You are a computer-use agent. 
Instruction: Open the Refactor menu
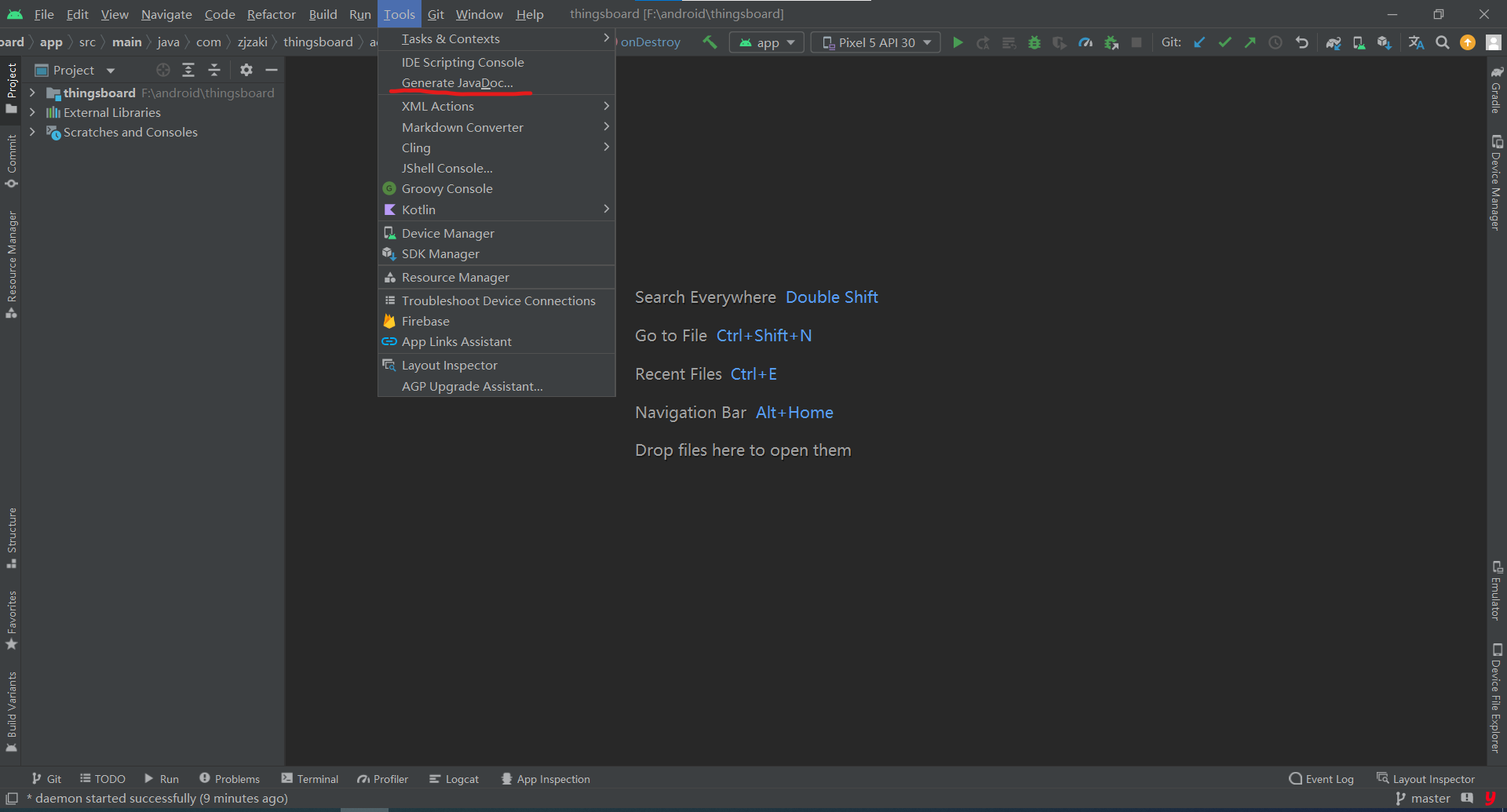271,14
